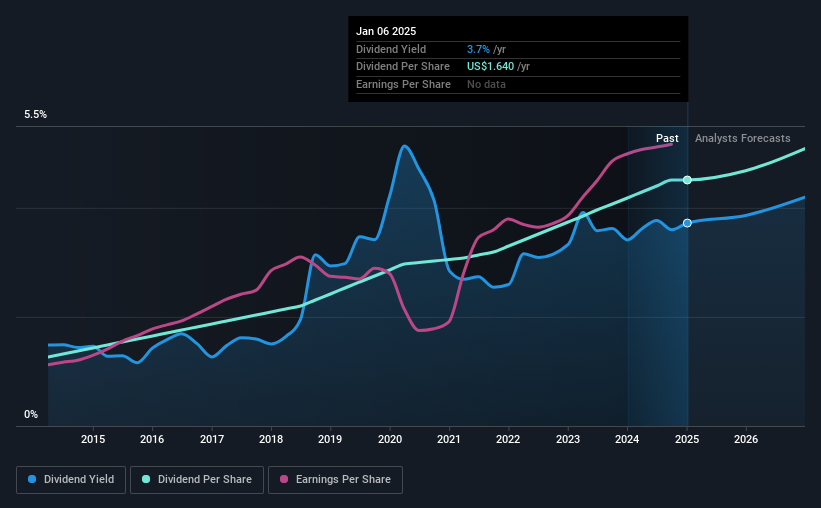Viewport: 821px width, 508px height.
Task: Click the 0% y-axis label
Action: pos(31,414)
